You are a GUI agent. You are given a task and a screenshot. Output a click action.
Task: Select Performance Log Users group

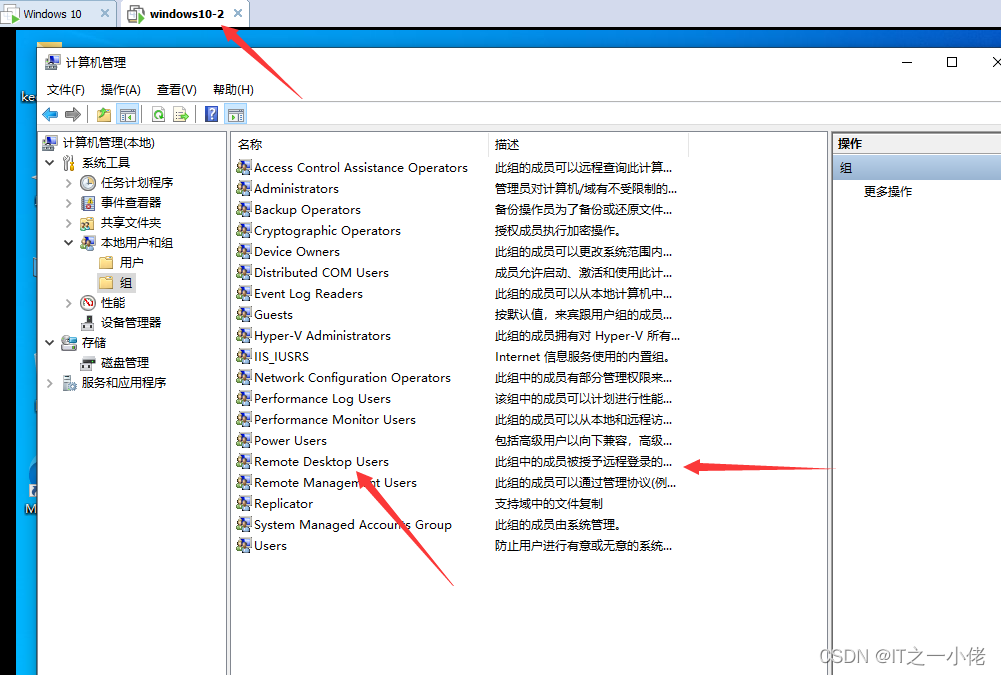point(322,398)
